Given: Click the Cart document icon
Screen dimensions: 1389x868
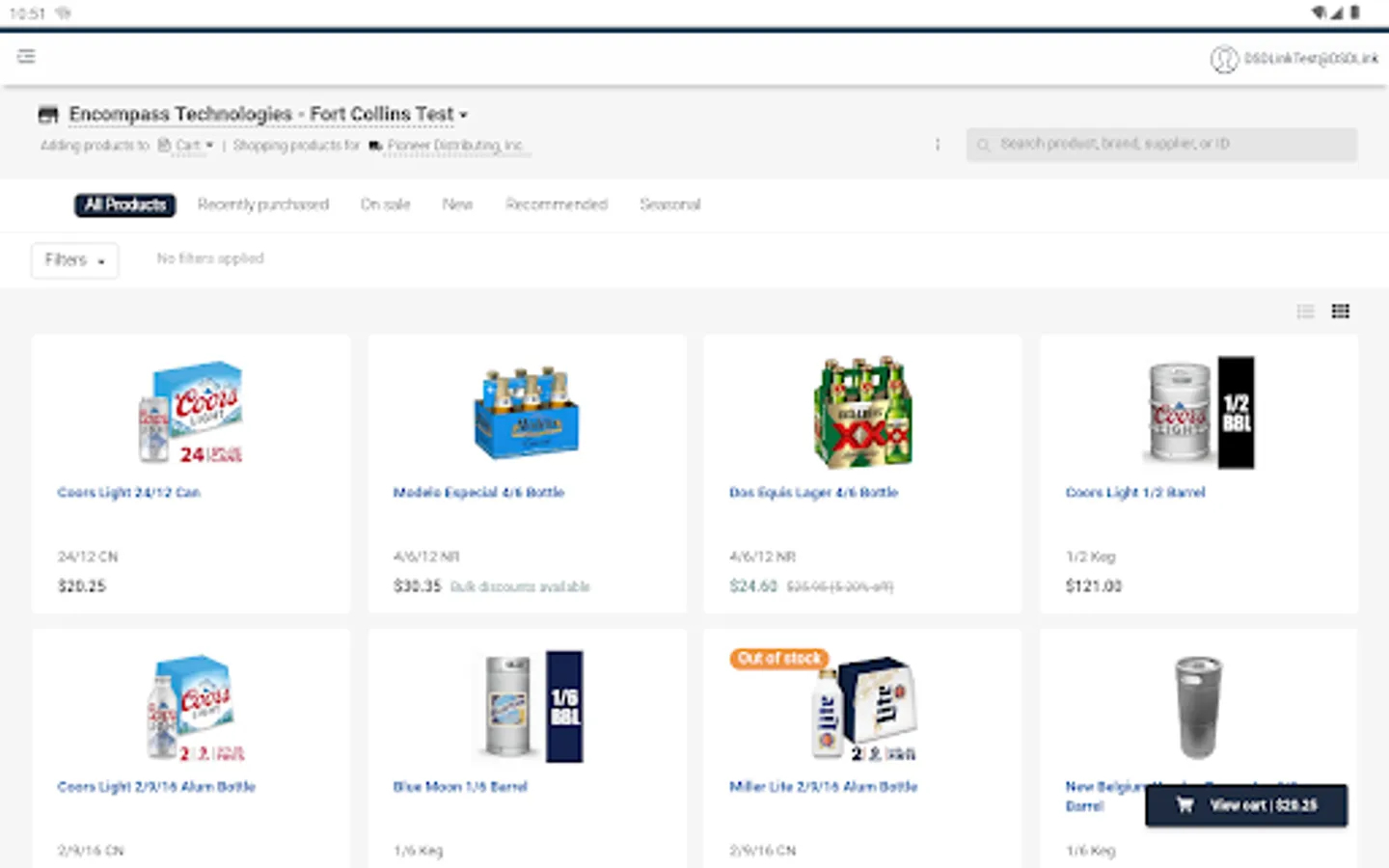Looking at the screenshot, I should click(x=164, y=146).
